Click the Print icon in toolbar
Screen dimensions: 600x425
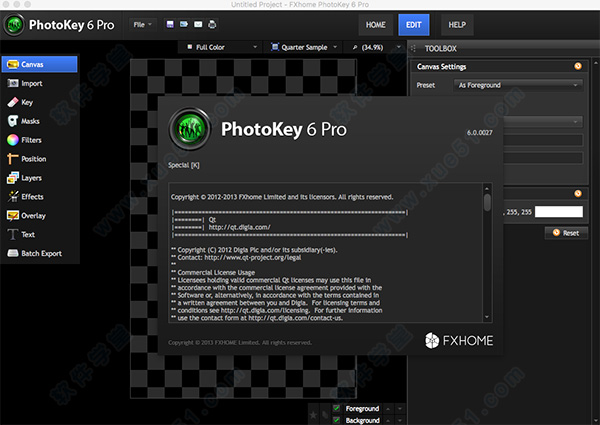tap(212, 24)
